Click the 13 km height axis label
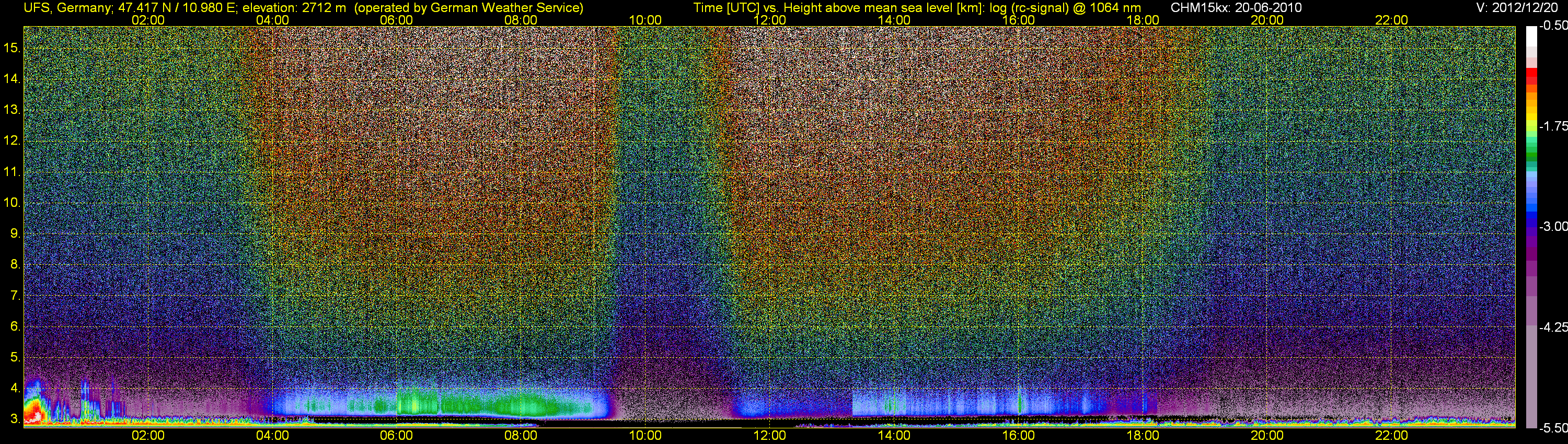 coord(11,110)
